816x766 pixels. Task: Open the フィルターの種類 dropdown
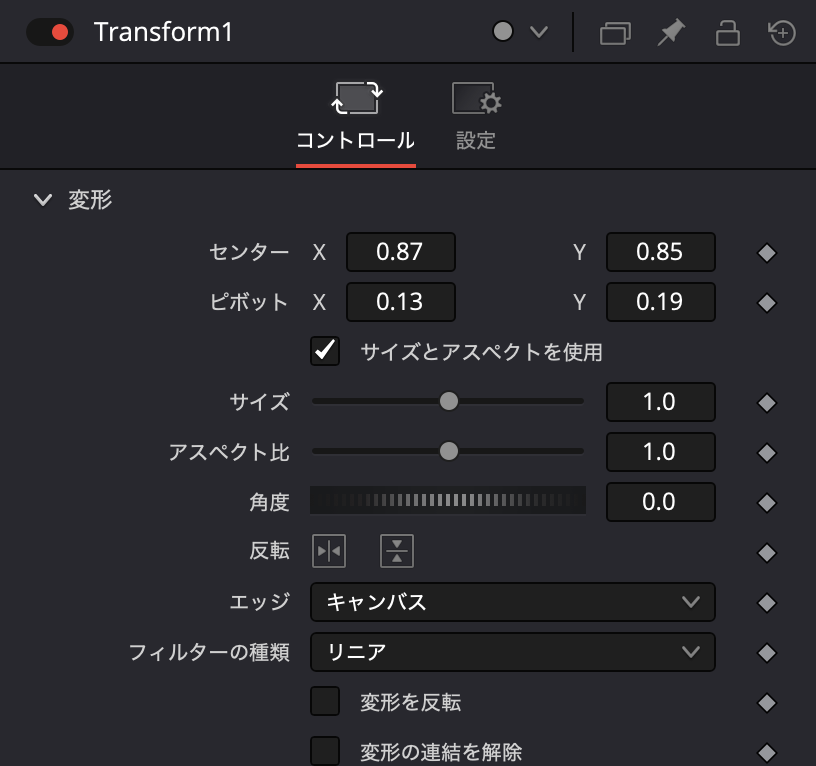513,652
